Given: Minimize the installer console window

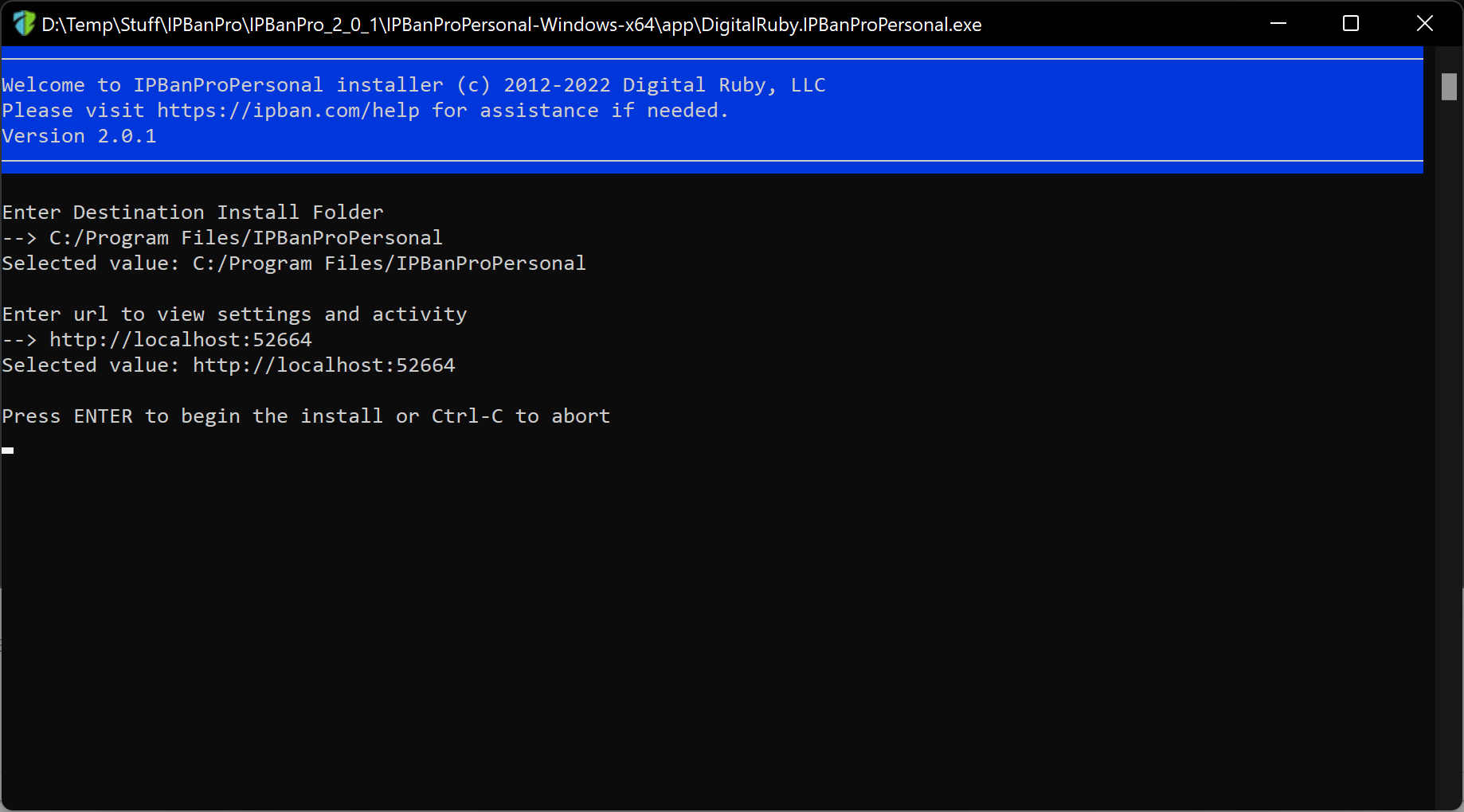Looking at the screenshot, I should coord(1278,24).
